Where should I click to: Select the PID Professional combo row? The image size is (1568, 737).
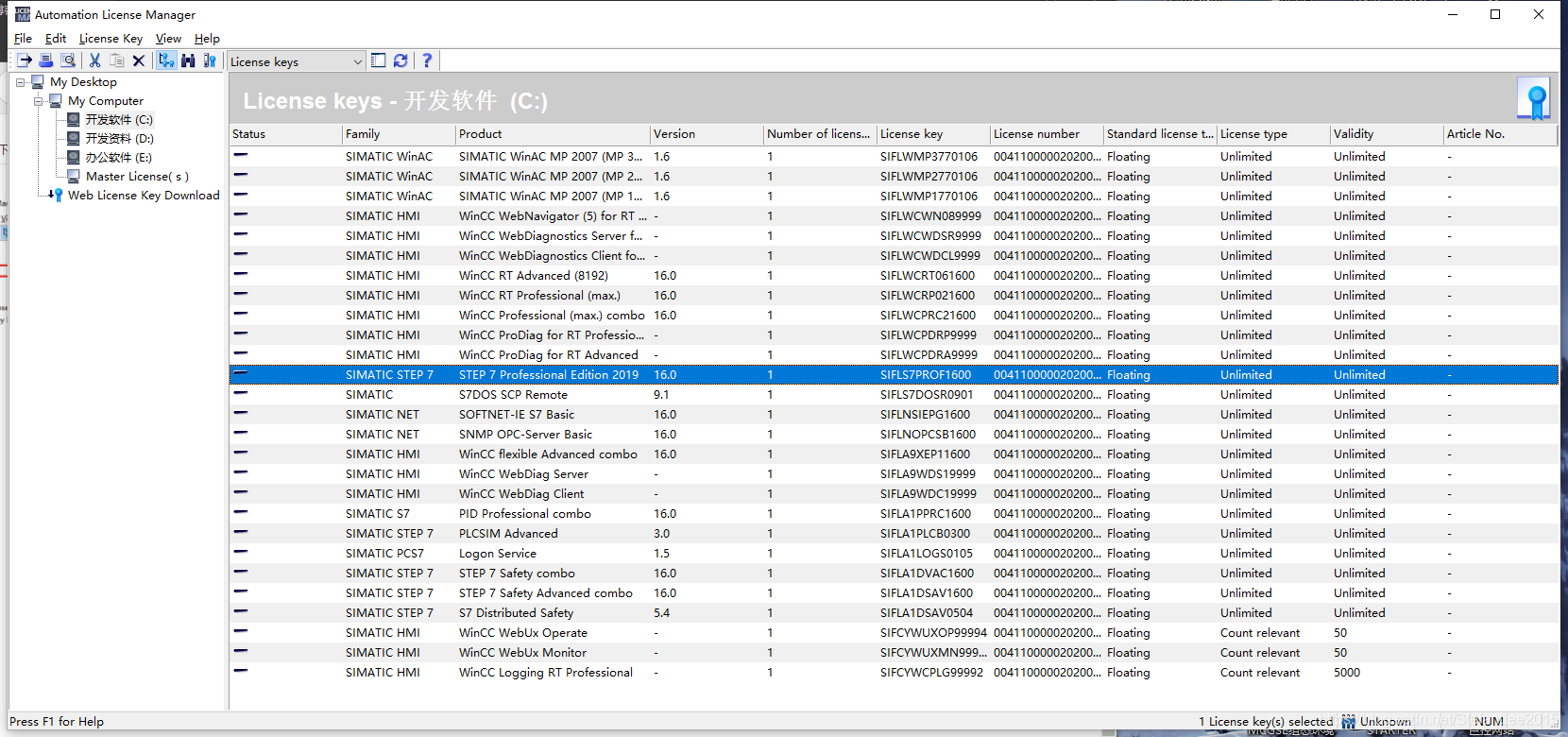click(x=894, y=514)
